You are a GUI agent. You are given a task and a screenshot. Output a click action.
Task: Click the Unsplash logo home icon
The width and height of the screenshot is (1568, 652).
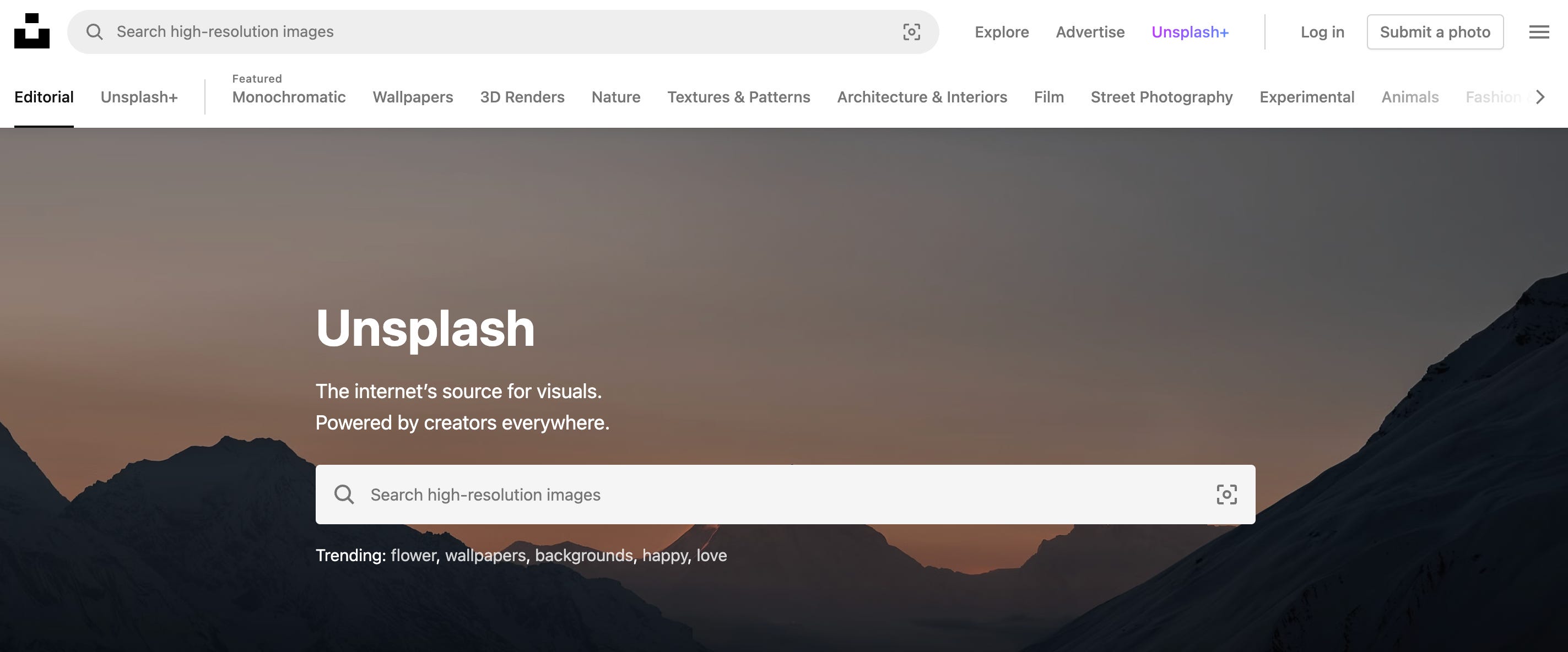pyautogui.click(x=31, y=31)
